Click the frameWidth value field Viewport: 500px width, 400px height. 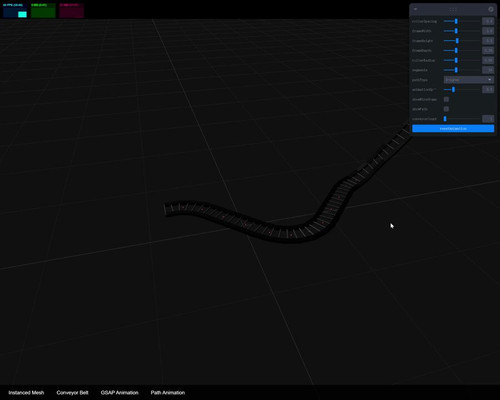[488, 31]
